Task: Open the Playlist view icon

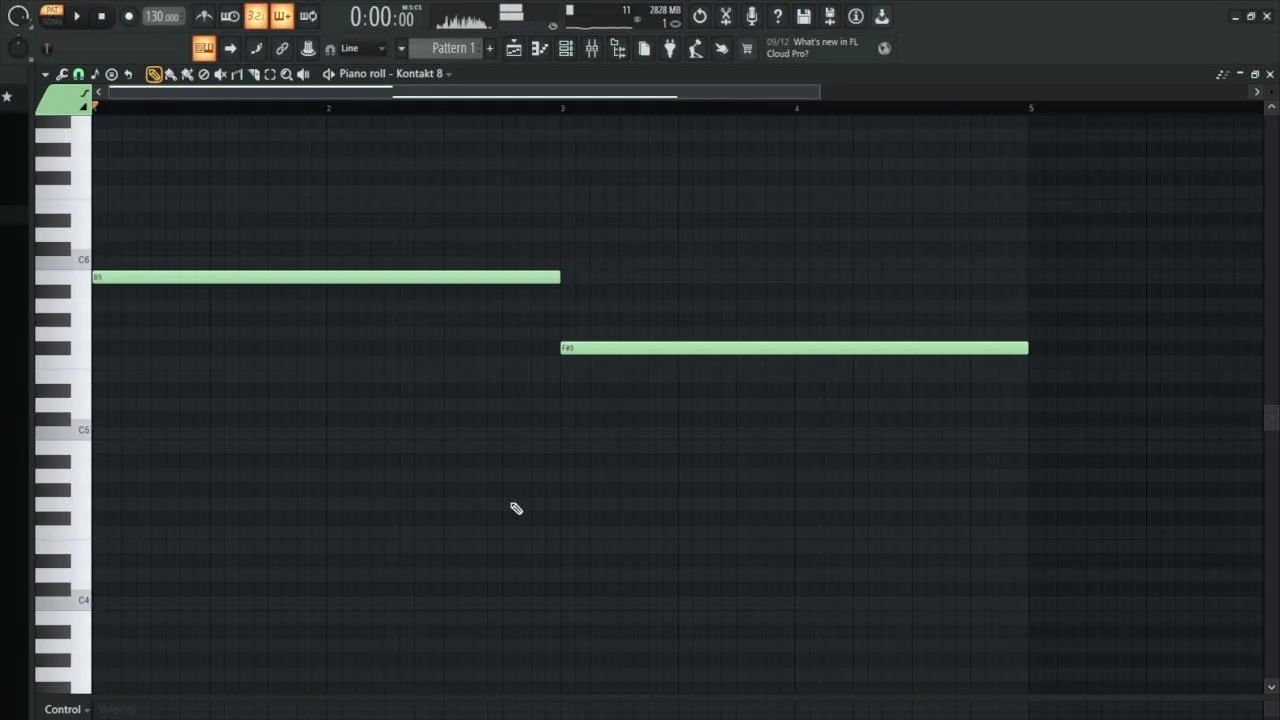Action: tap(514, 48)
